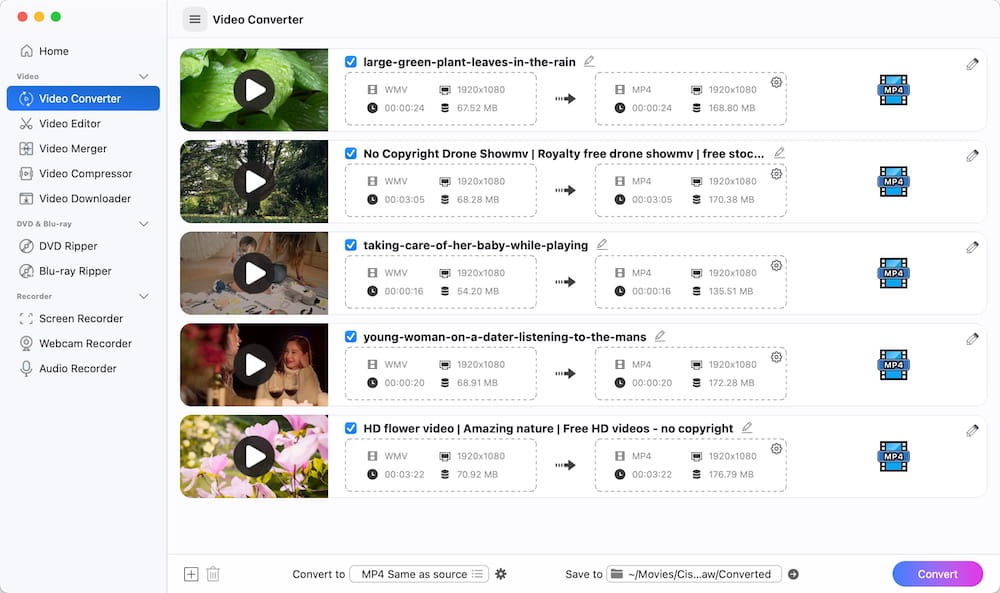The width and height of the screenshot is (1000, 593).
Task: Choose MP4 format icon for young-woman-on-a-dater video
Action: coord(893,365)
